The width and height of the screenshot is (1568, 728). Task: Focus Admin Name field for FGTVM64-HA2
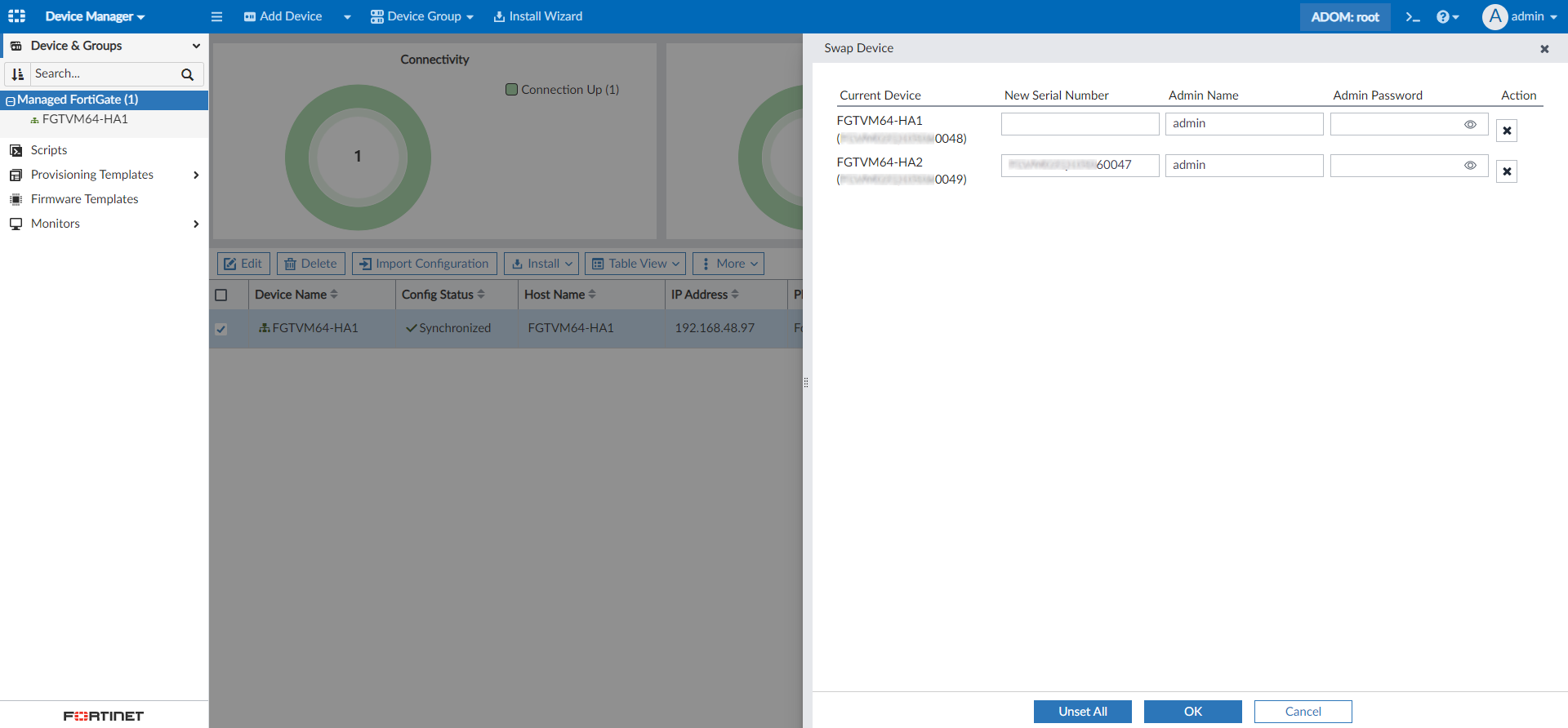[x=1245, y=166]
